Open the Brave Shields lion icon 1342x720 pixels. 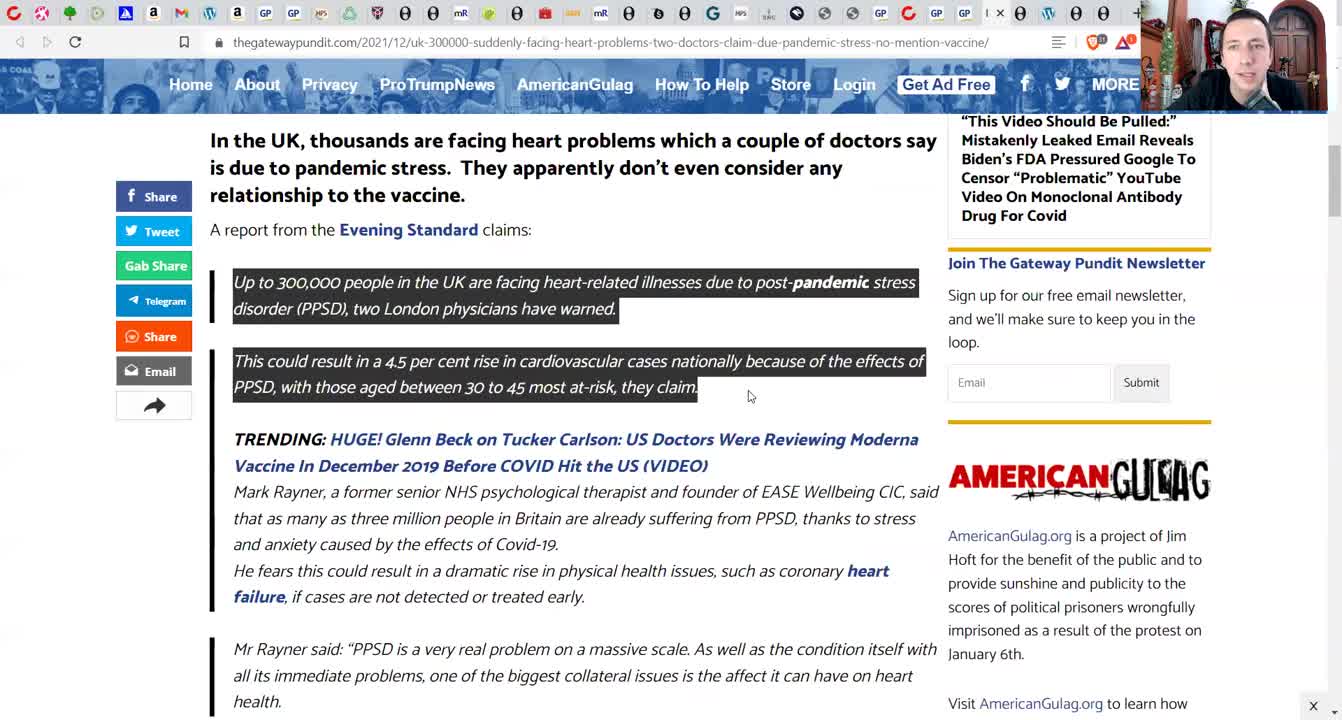(x=1096, y=42)
